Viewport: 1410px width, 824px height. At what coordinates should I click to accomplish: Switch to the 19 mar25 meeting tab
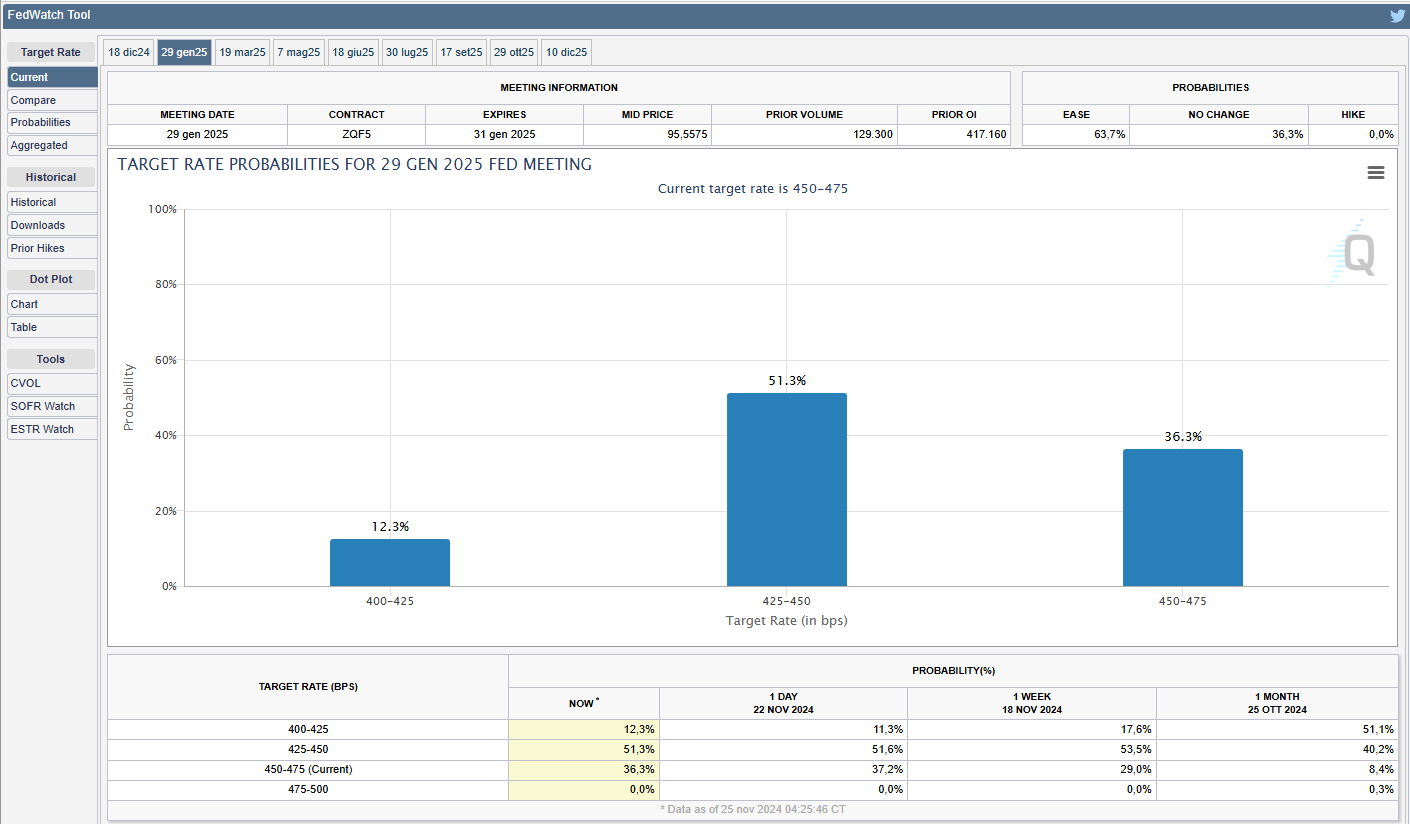pos(242,52)
